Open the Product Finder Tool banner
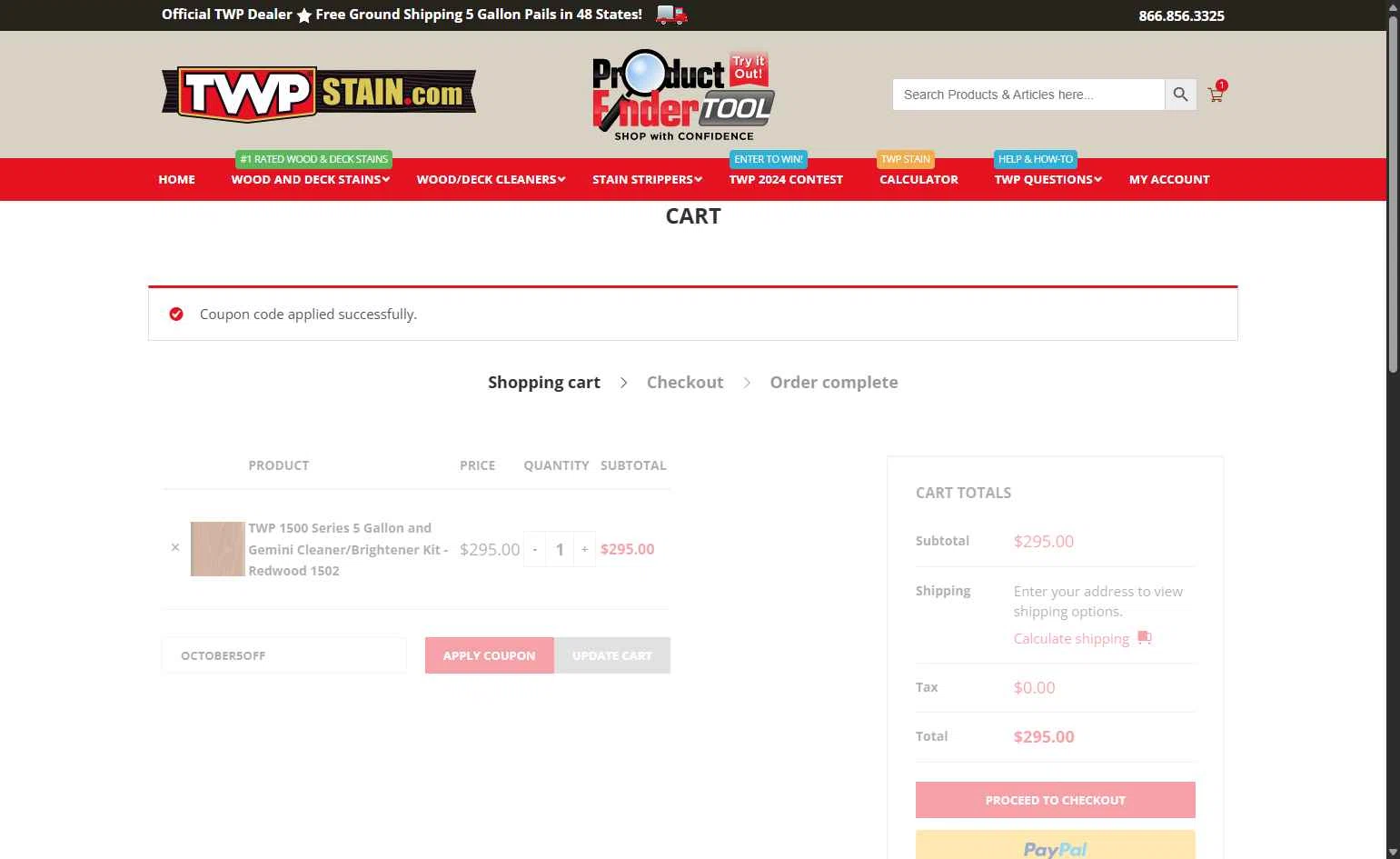 click(x=683, y=95)
